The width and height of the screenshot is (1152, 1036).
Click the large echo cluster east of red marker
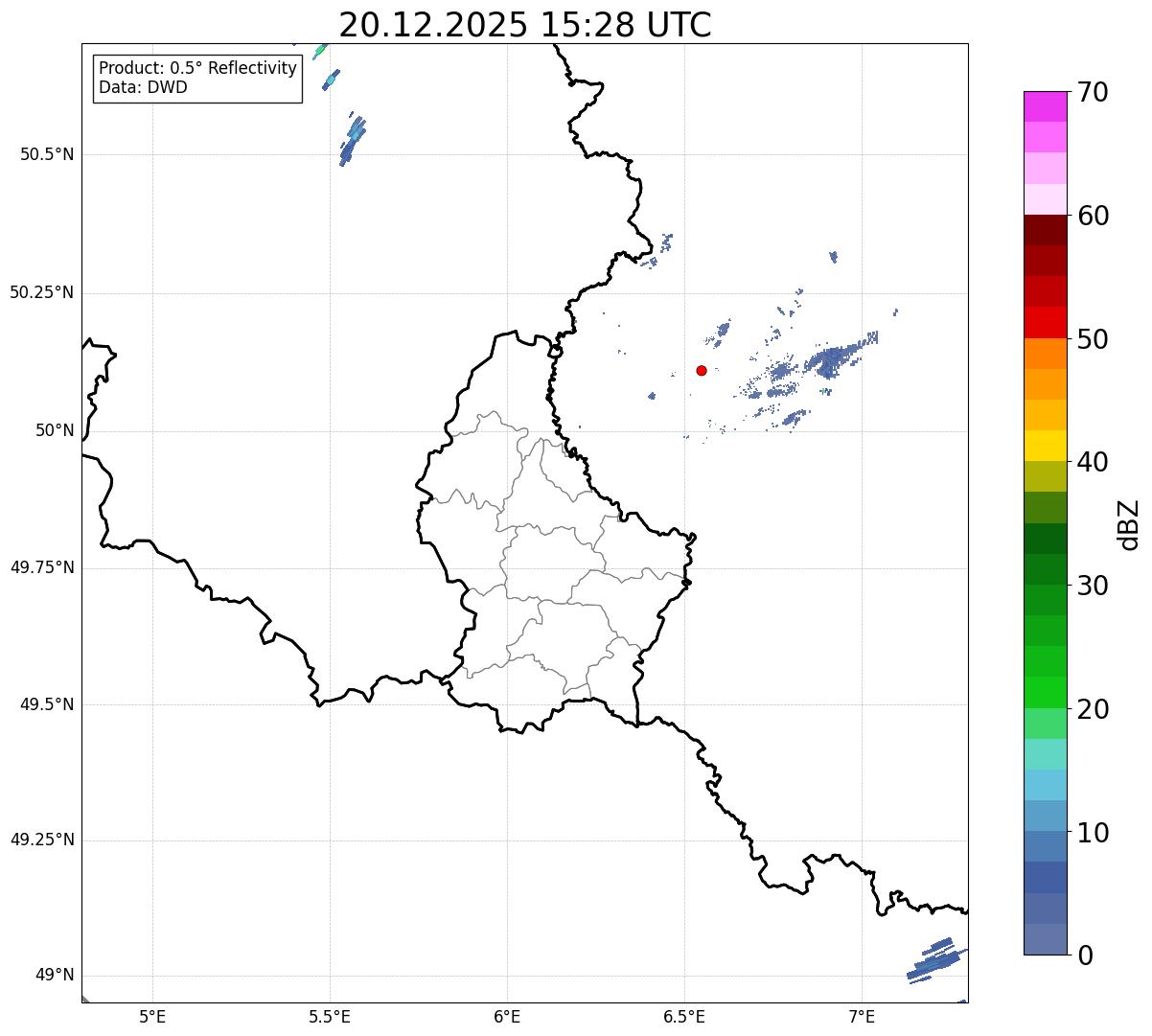tap(840, 353)
